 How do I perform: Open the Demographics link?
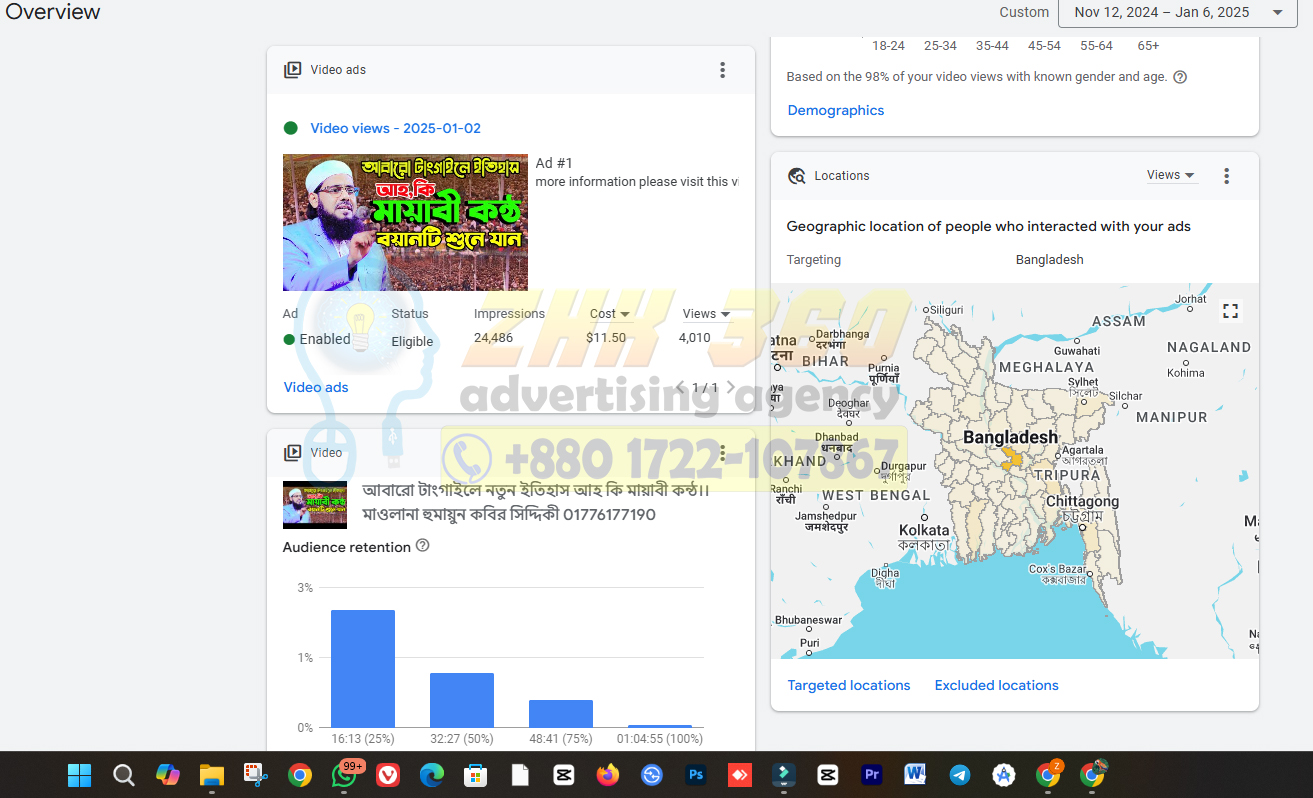point(836,110)
